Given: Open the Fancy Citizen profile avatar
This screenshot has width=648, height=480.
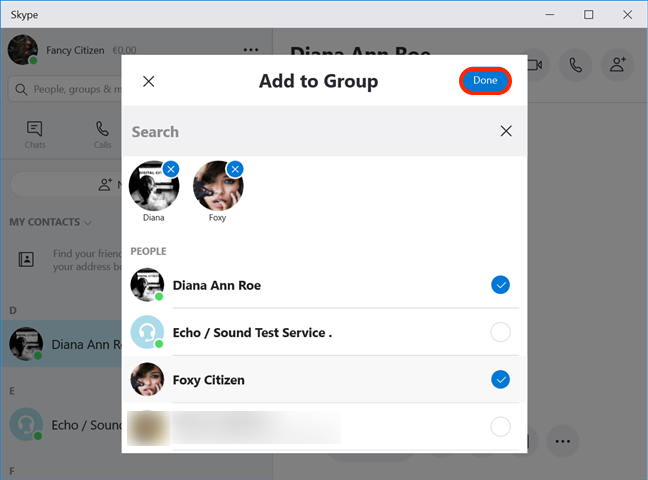Looking at the screenshot, I should [x=23, y=50].
